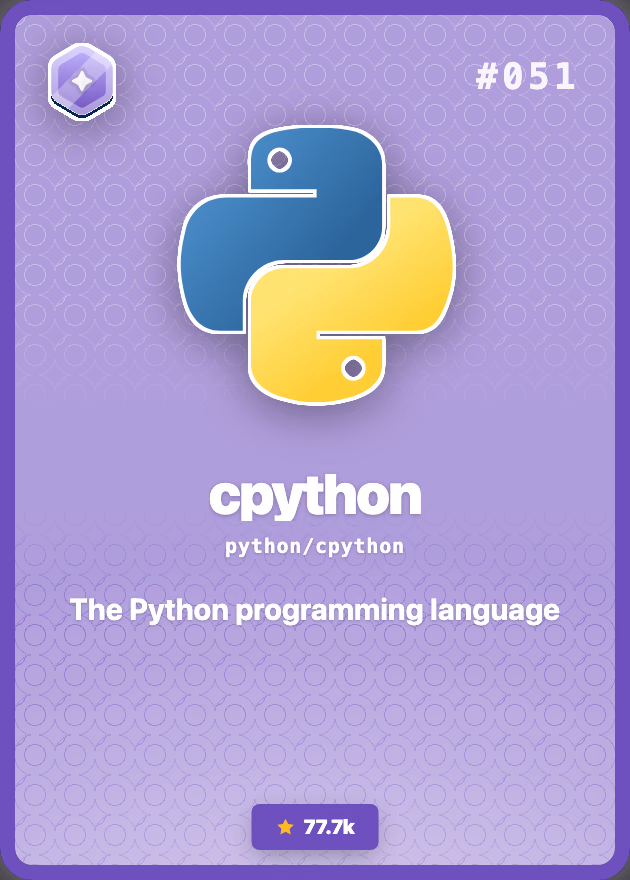
Task: Click the 77.7k stars badge
Action: click(315, 827)
